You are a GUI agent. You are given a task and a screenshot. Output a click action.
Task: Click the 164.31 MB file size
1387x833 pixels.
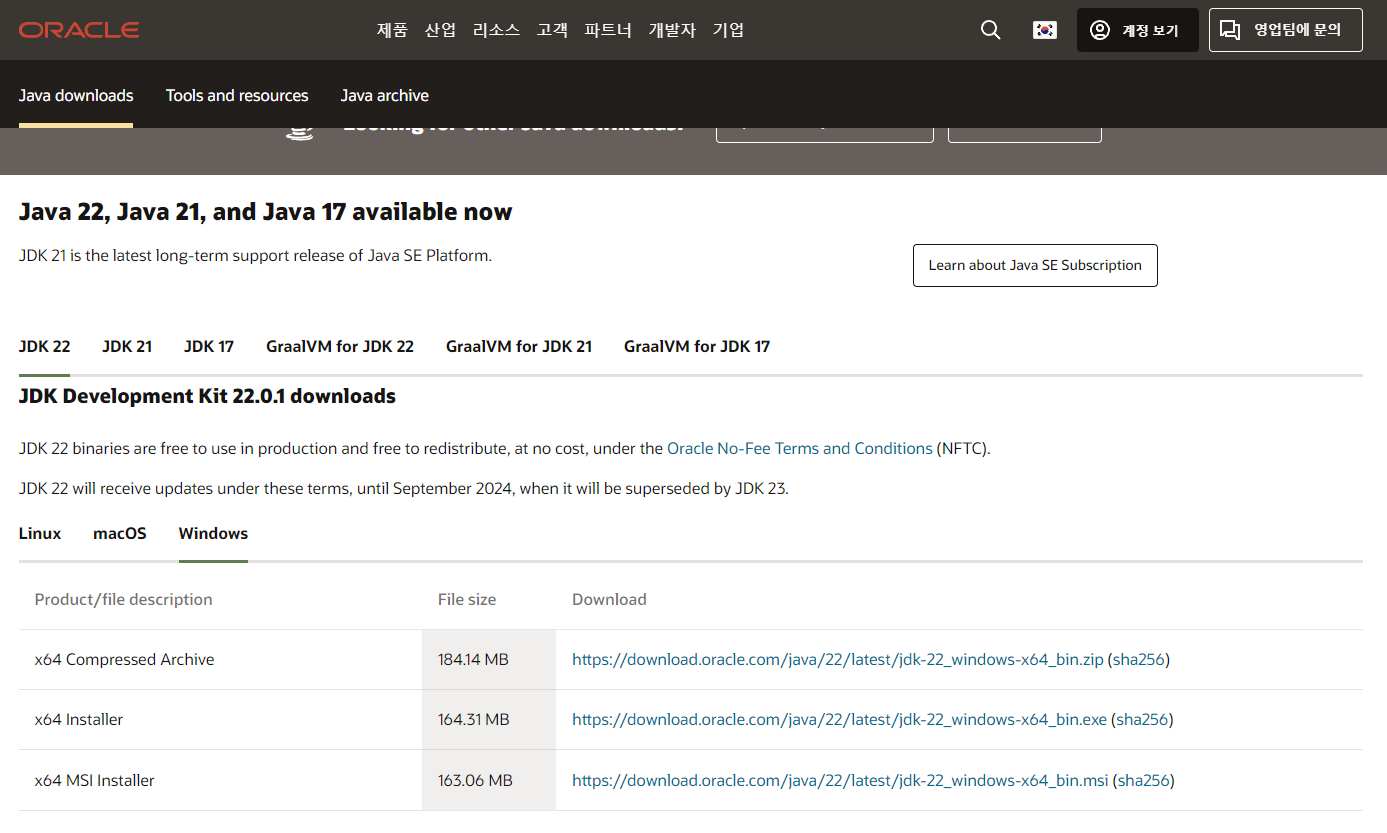click(474, 720)
